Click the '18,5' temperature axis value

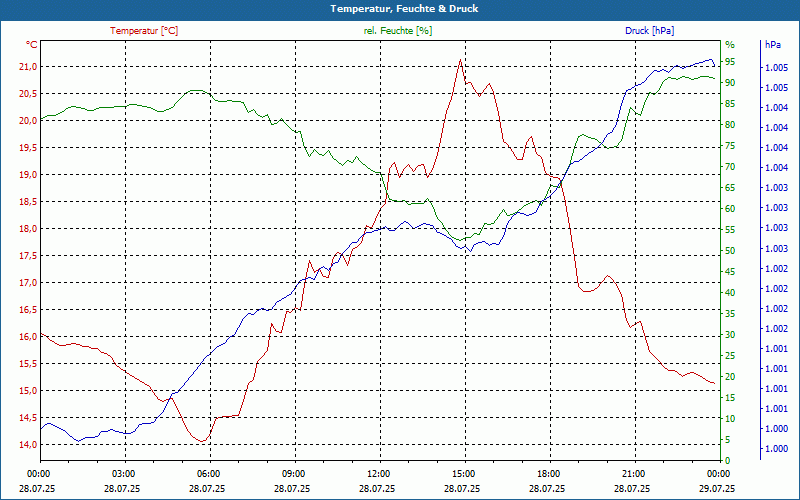pos(29,202)
